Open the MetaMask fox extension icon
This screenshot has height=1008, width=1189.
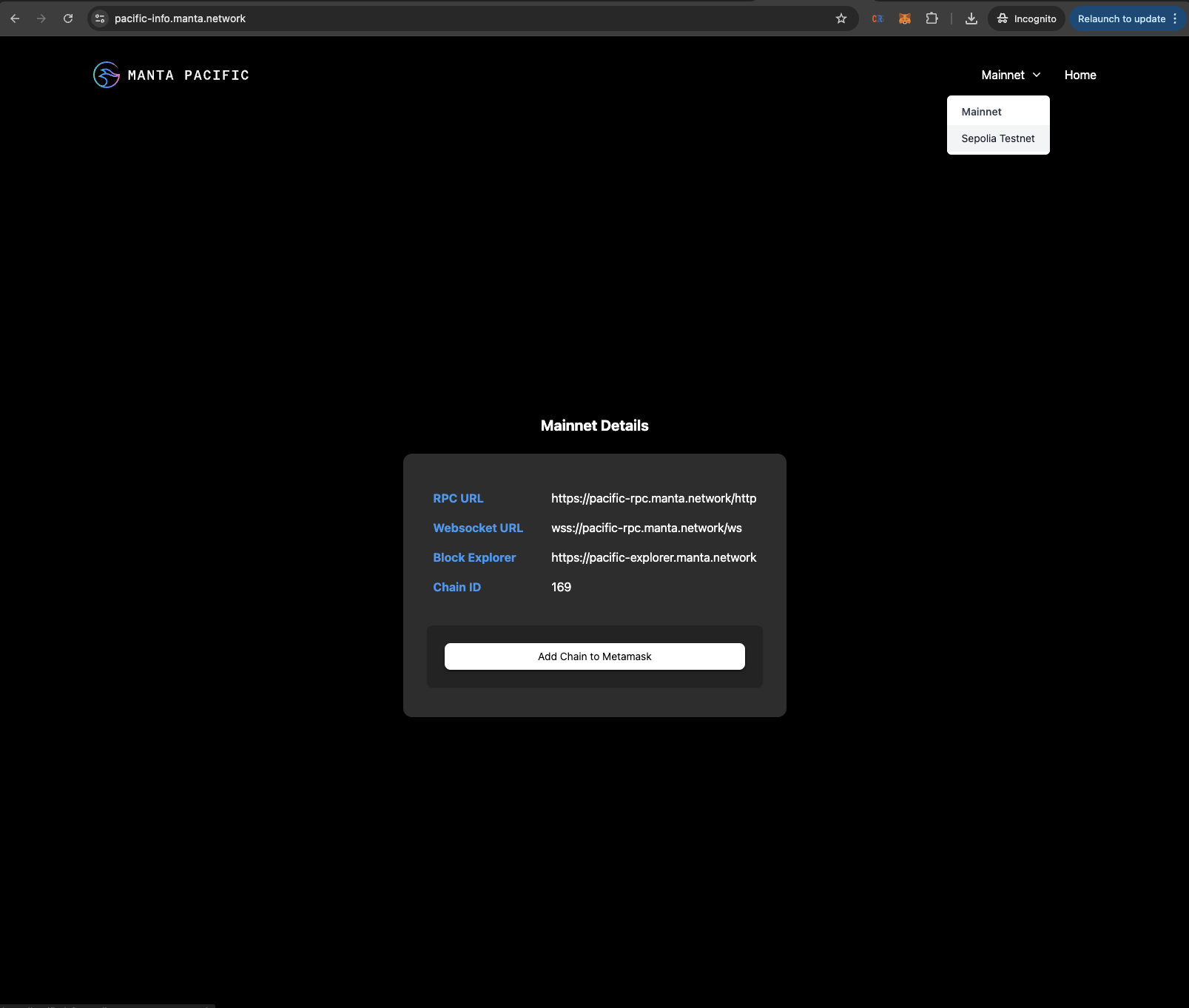tap(905, 19)
